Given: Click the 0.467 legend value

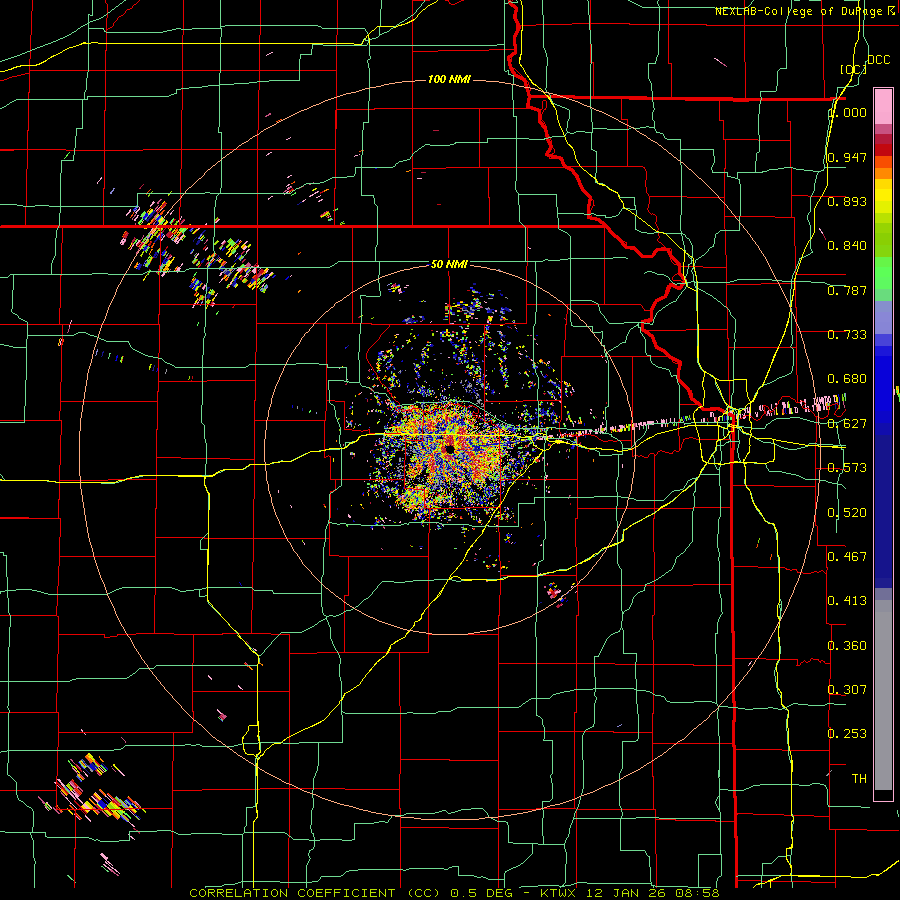Looking at the screenshot, I should (847, 557).
